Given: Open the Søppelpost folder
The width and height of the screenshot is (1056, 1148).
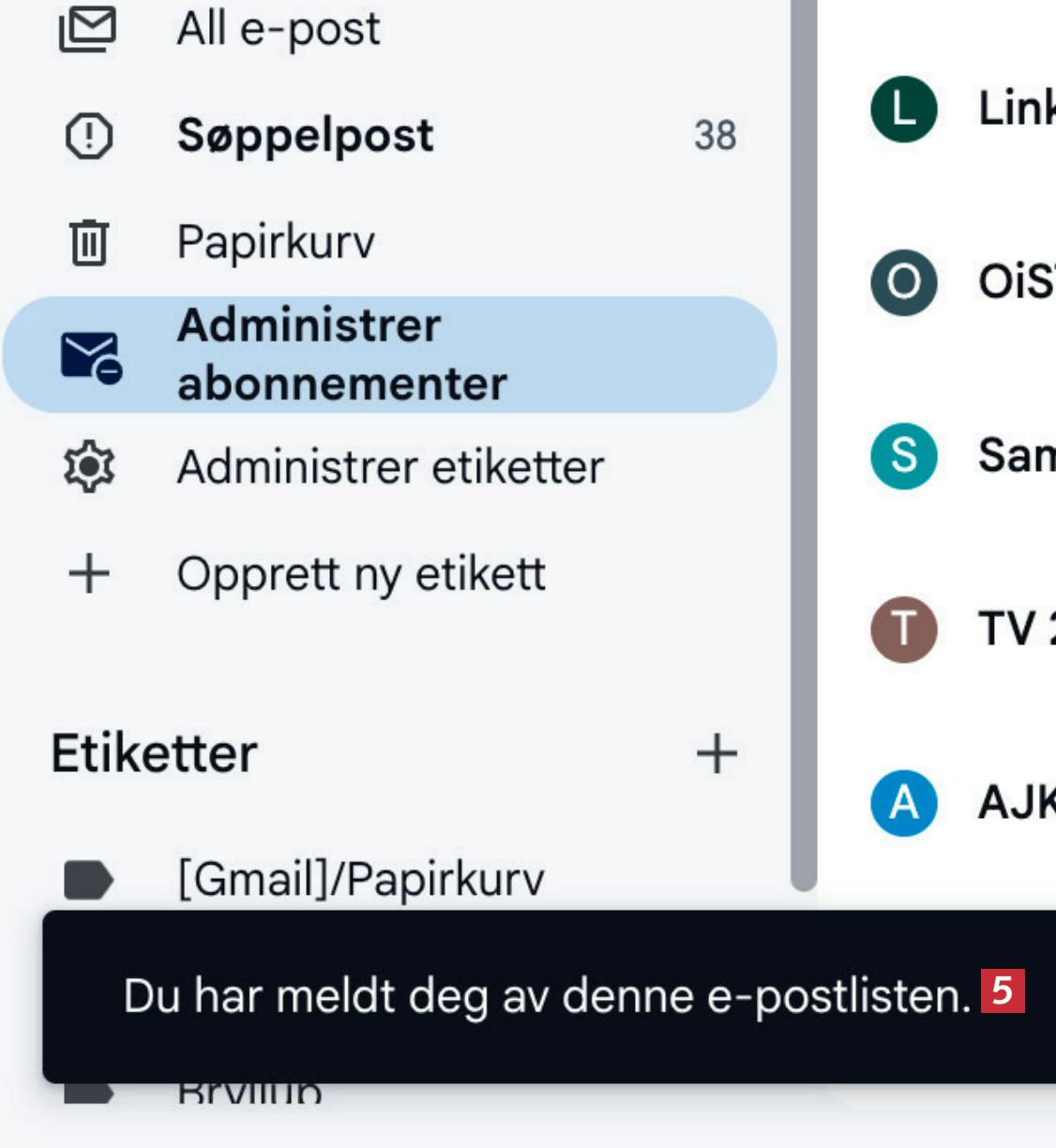Looking at the screenshot, I should tap(305, 136).
